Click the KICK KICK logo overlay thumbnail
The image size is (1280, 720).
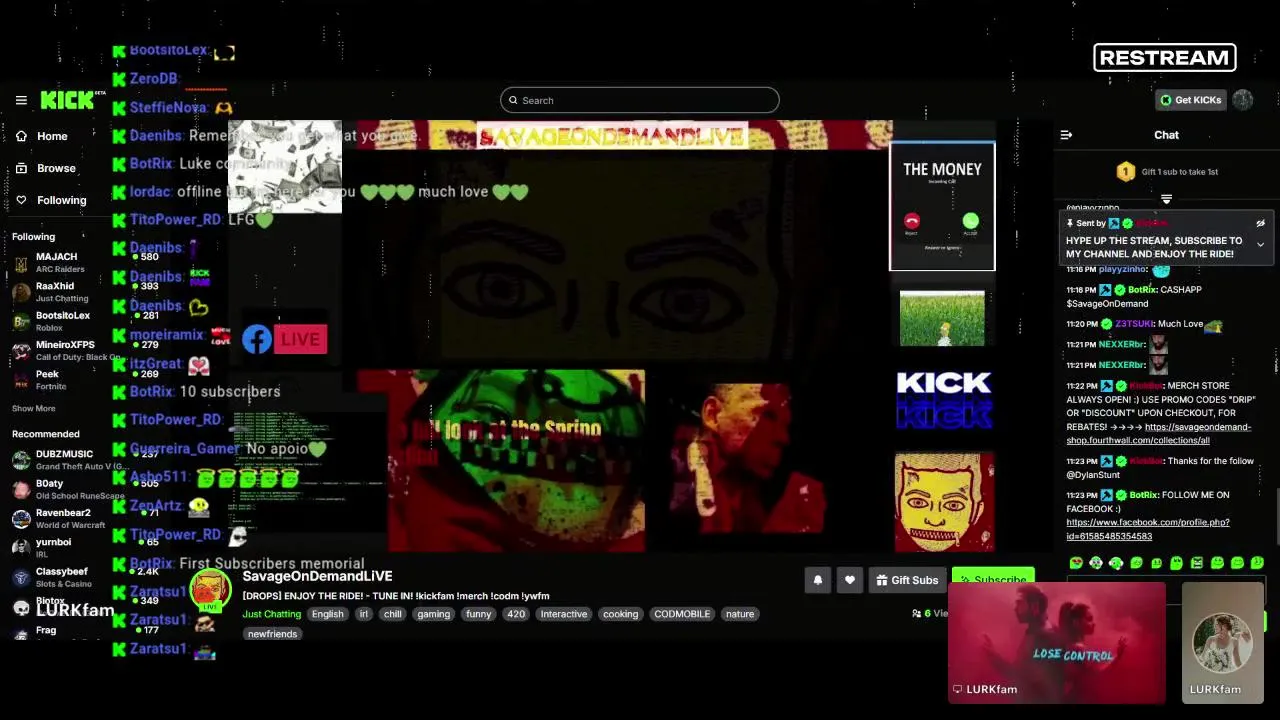(944, 399)
